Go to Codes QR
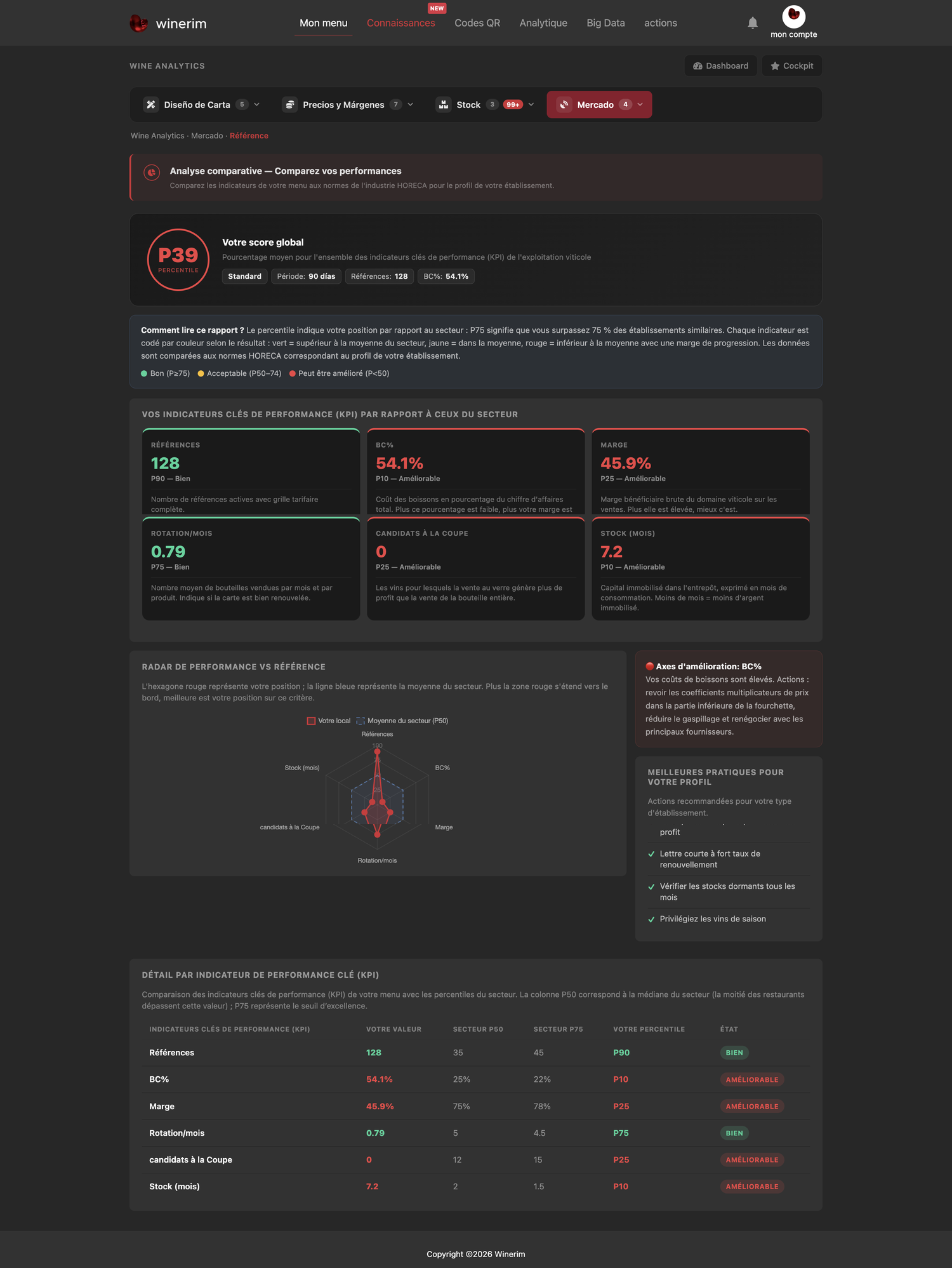The image size is (952, 1268). click(477, 23)
